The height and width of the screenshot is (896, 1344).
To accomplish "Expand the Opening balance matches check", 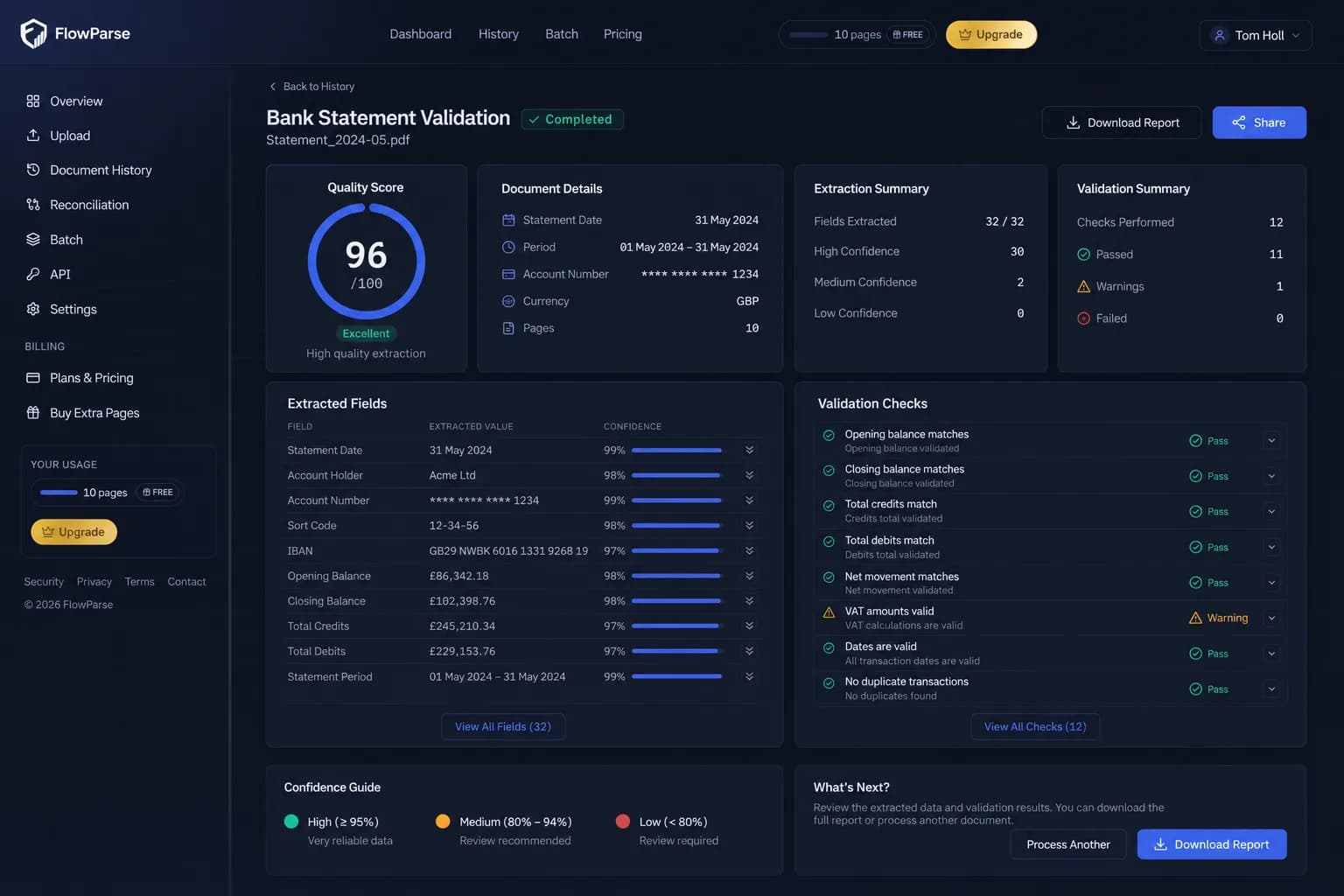I will coord(1271,441).
